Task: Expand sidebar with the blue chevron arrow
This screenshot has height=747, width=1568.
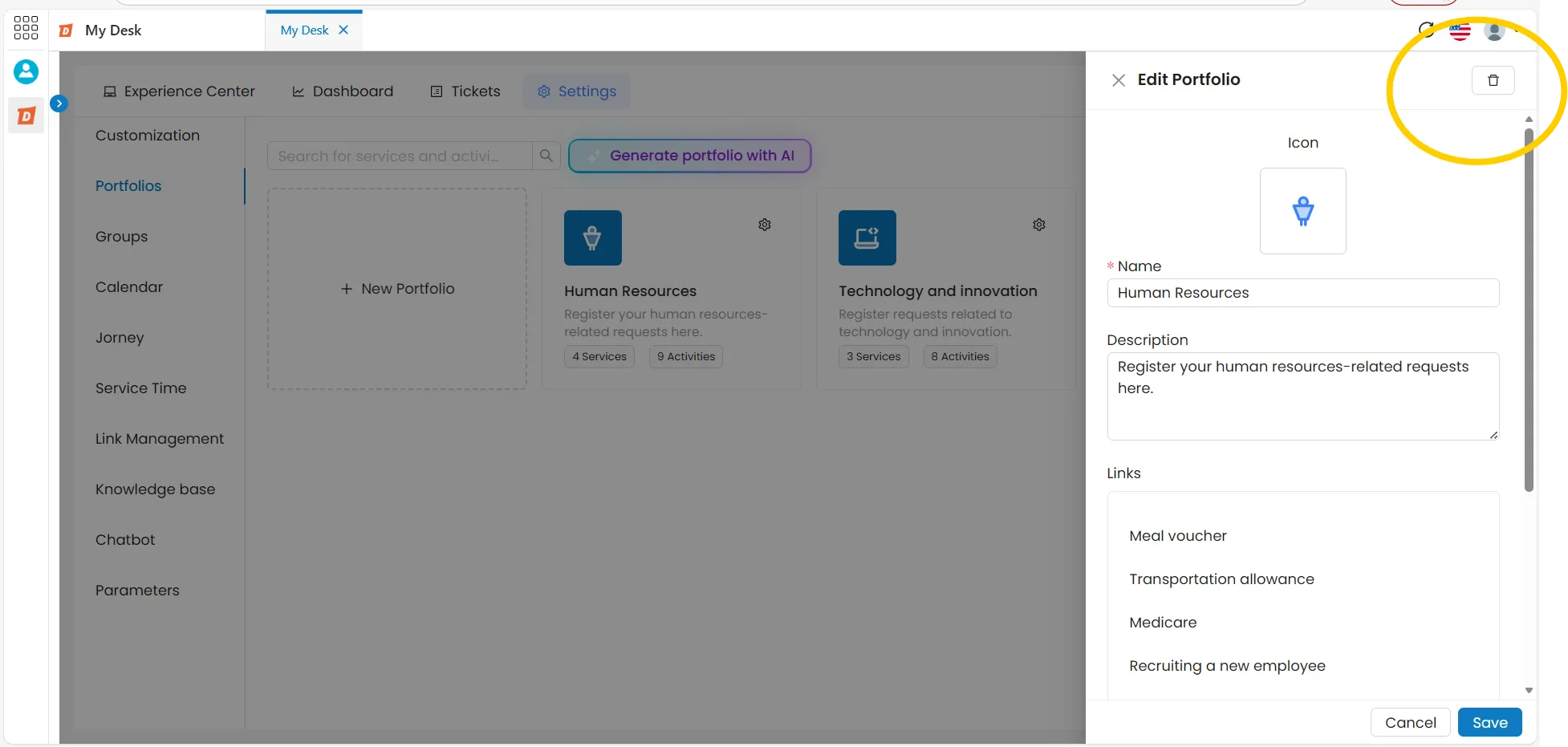Action: [59, 104]
